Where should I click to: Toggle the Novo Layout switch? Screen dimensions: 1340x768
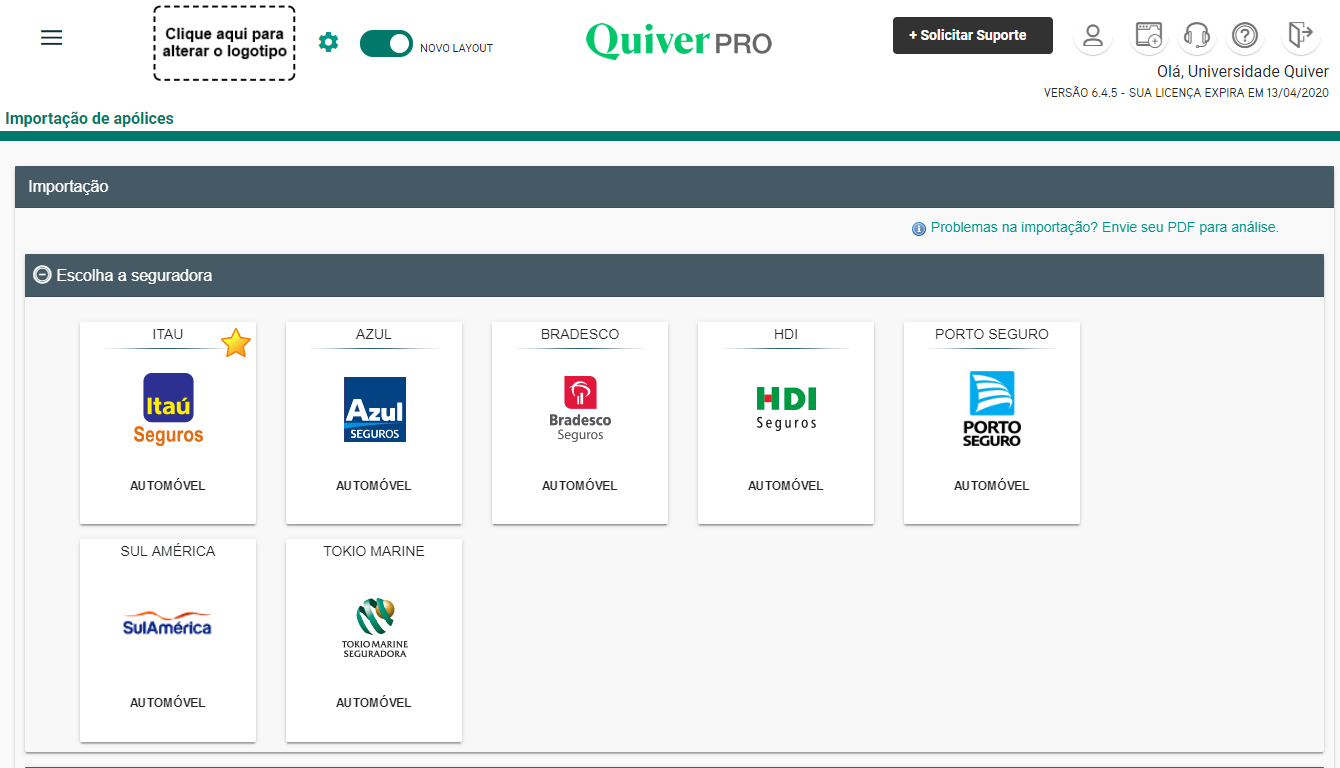386,43
